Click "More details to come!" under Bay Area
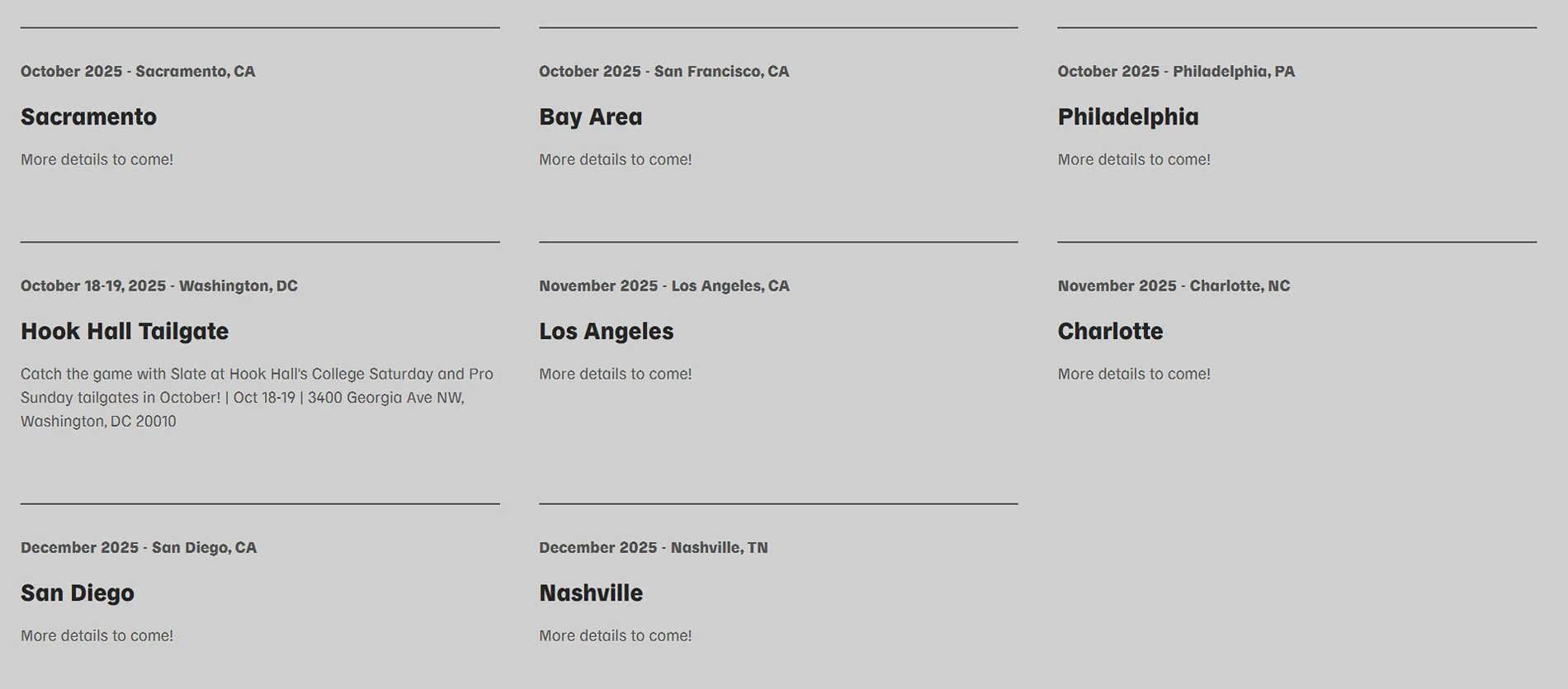 pyautogui.click(x=615, y=160)
